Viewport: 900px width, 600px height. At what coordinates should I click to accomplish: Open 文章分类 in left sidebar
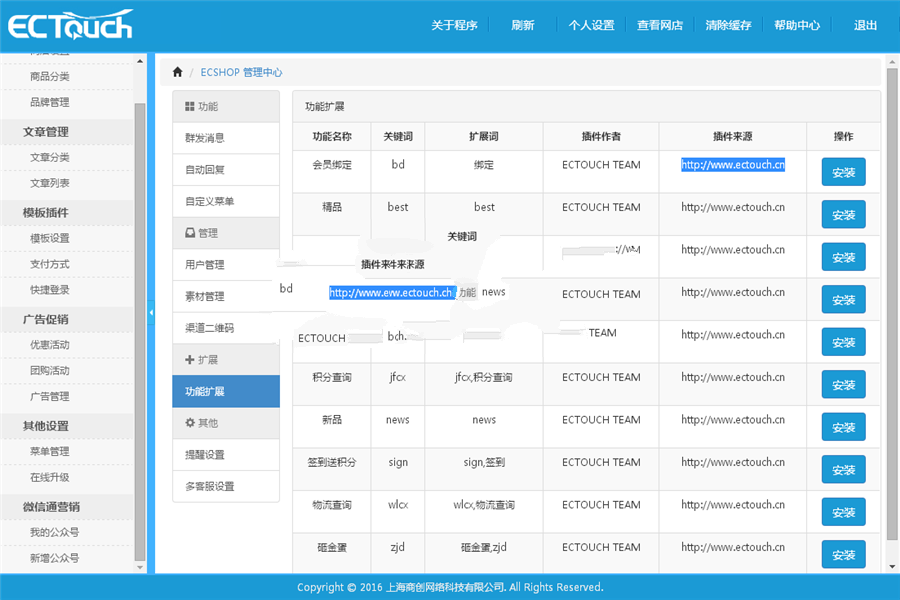coord(50,157)
